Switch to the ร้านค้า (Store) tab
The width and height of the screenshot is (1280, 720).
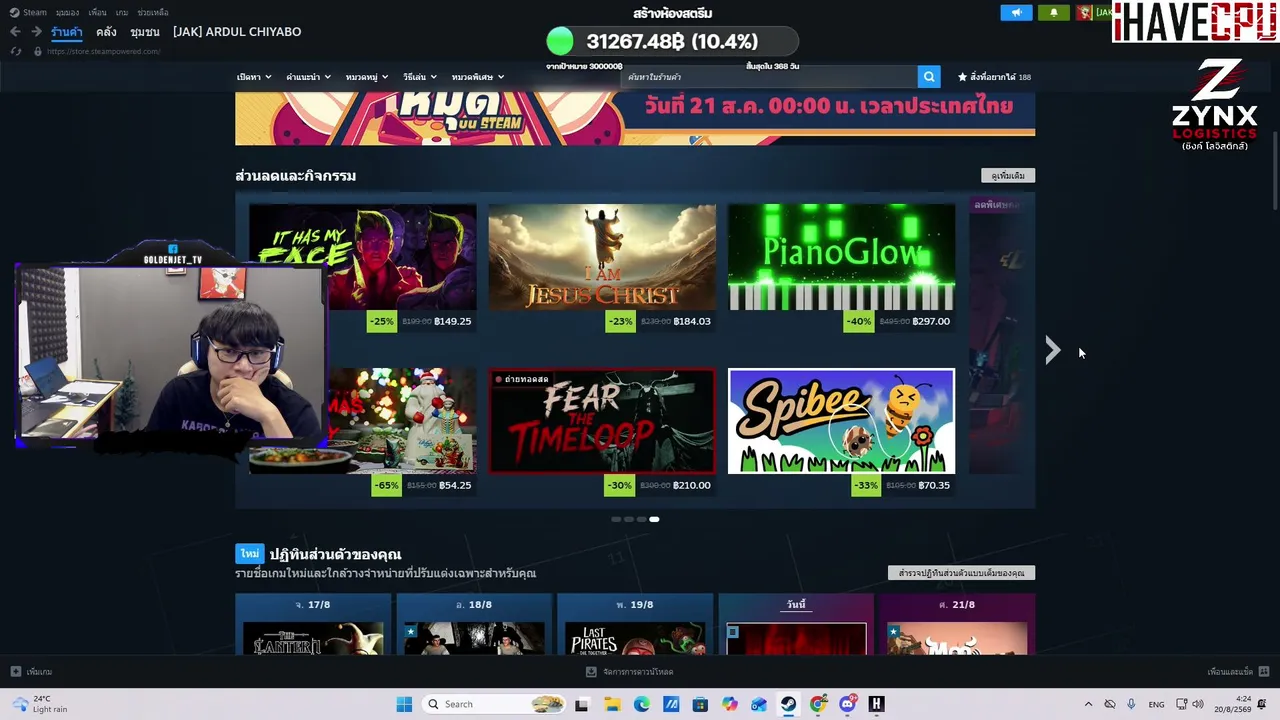coord(67,32)
